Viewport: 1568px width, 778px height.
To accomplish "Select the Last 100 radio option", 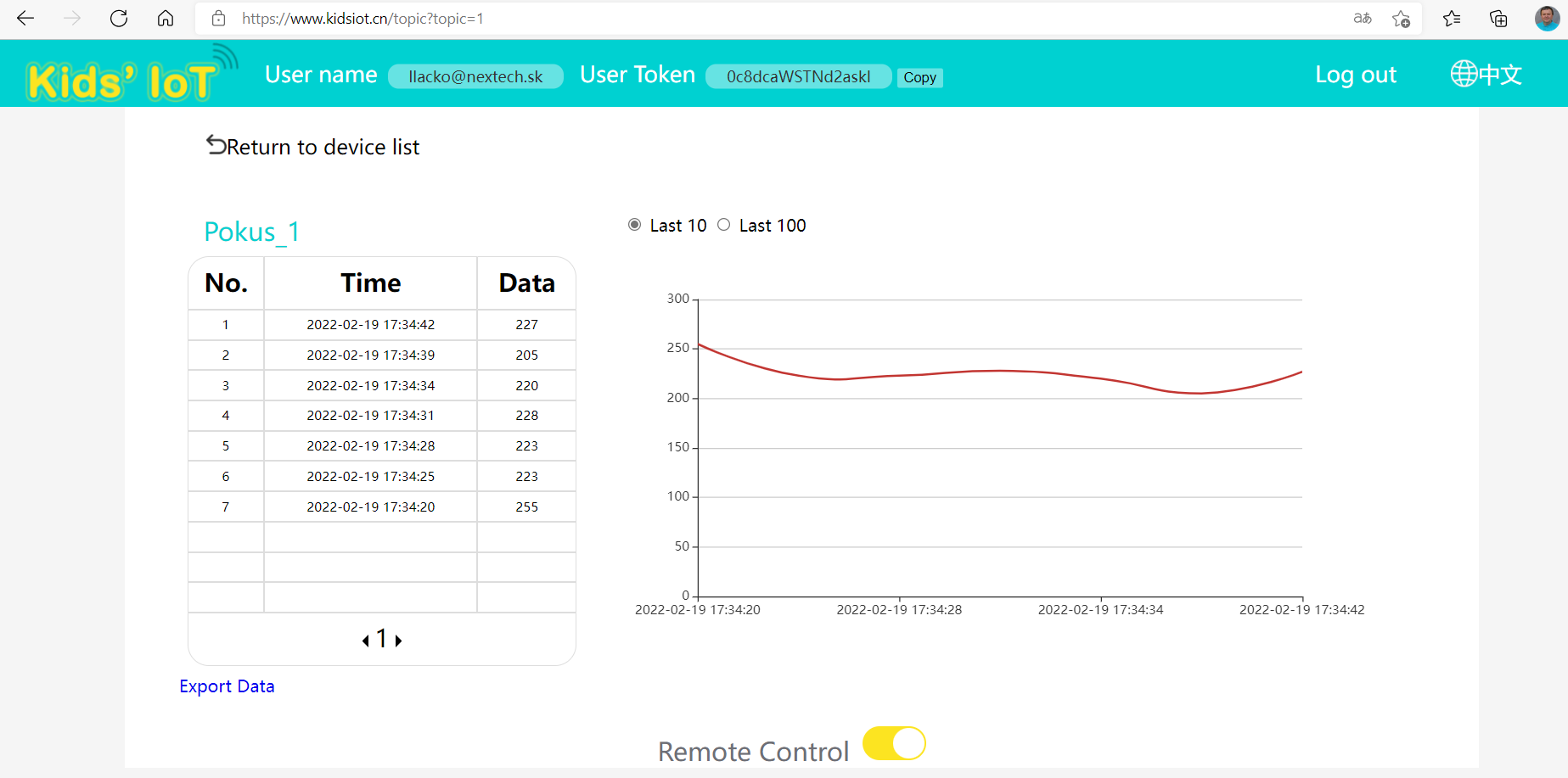I will coord(723,225).
